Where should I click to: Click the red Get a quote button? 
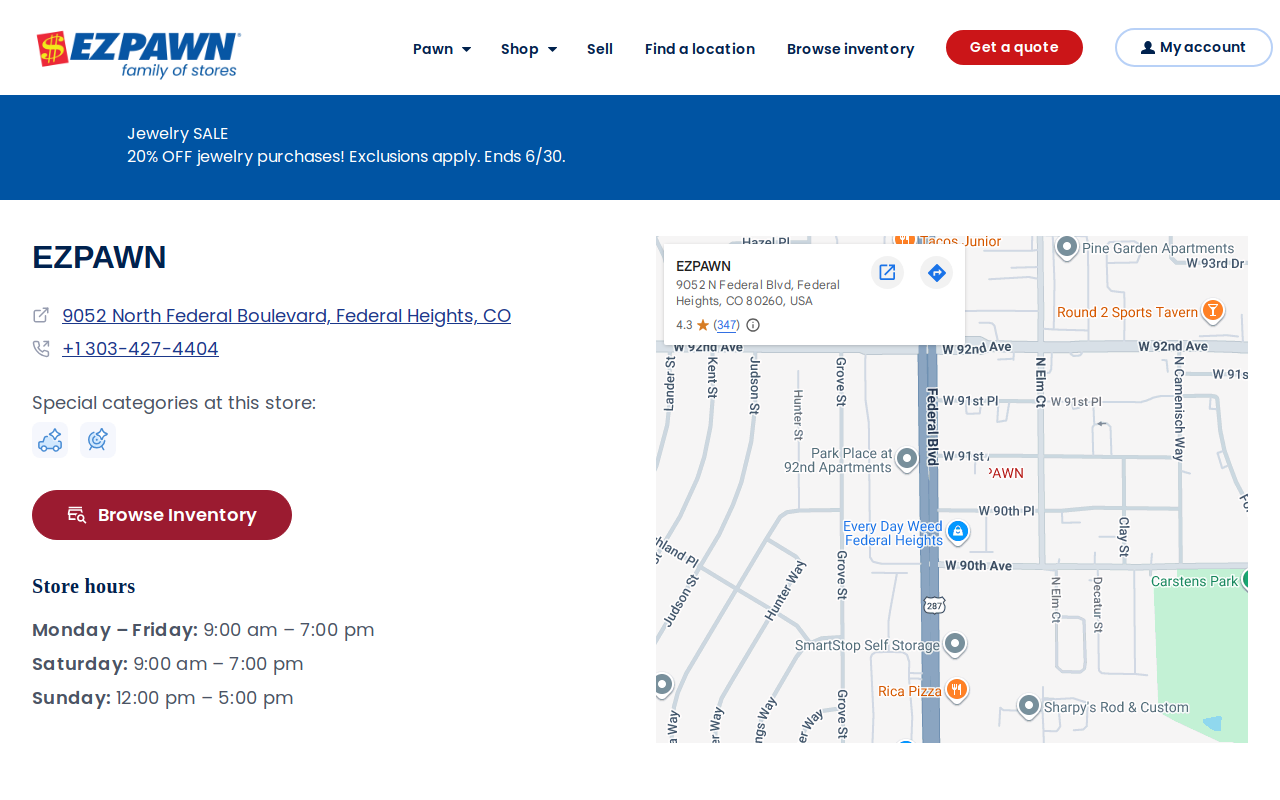(1014, 48)
